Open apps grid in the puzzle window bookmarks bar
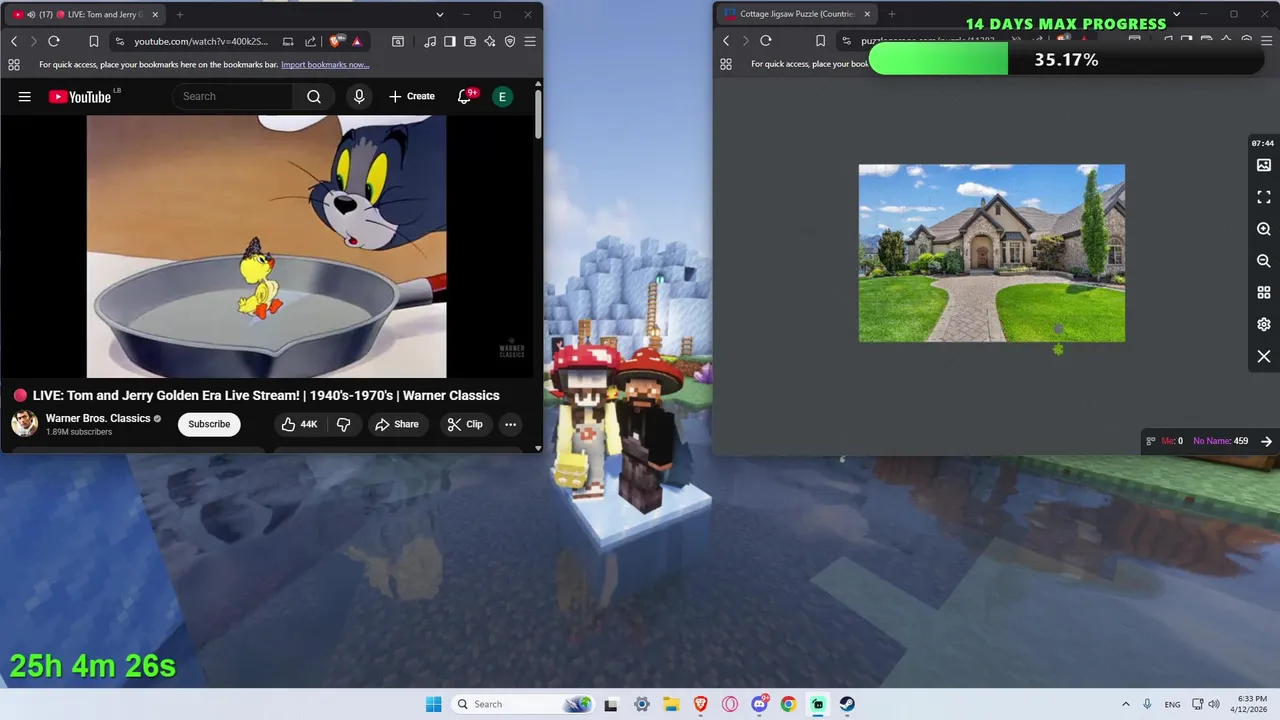Screen dimensions: 1280x720 [x=726, y=64]
